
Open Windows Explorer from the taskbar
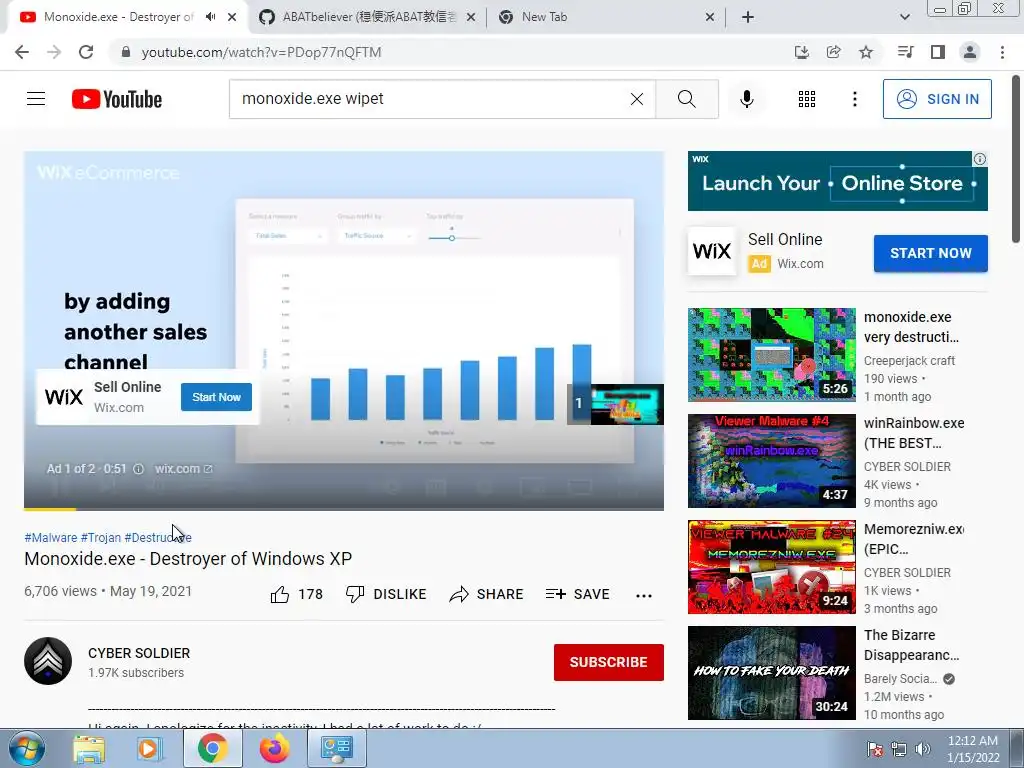(x=88, y=749)
